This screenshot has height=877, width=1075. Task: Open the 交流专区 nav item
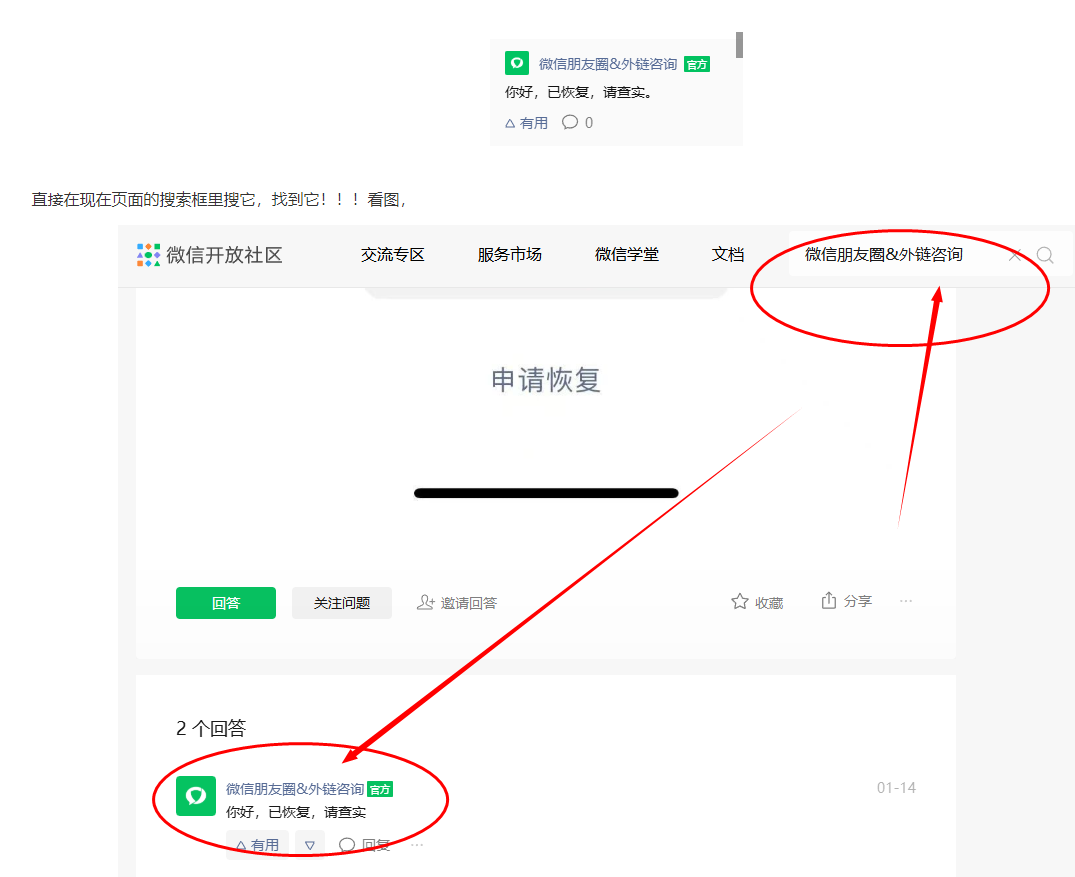coord(393,255)
